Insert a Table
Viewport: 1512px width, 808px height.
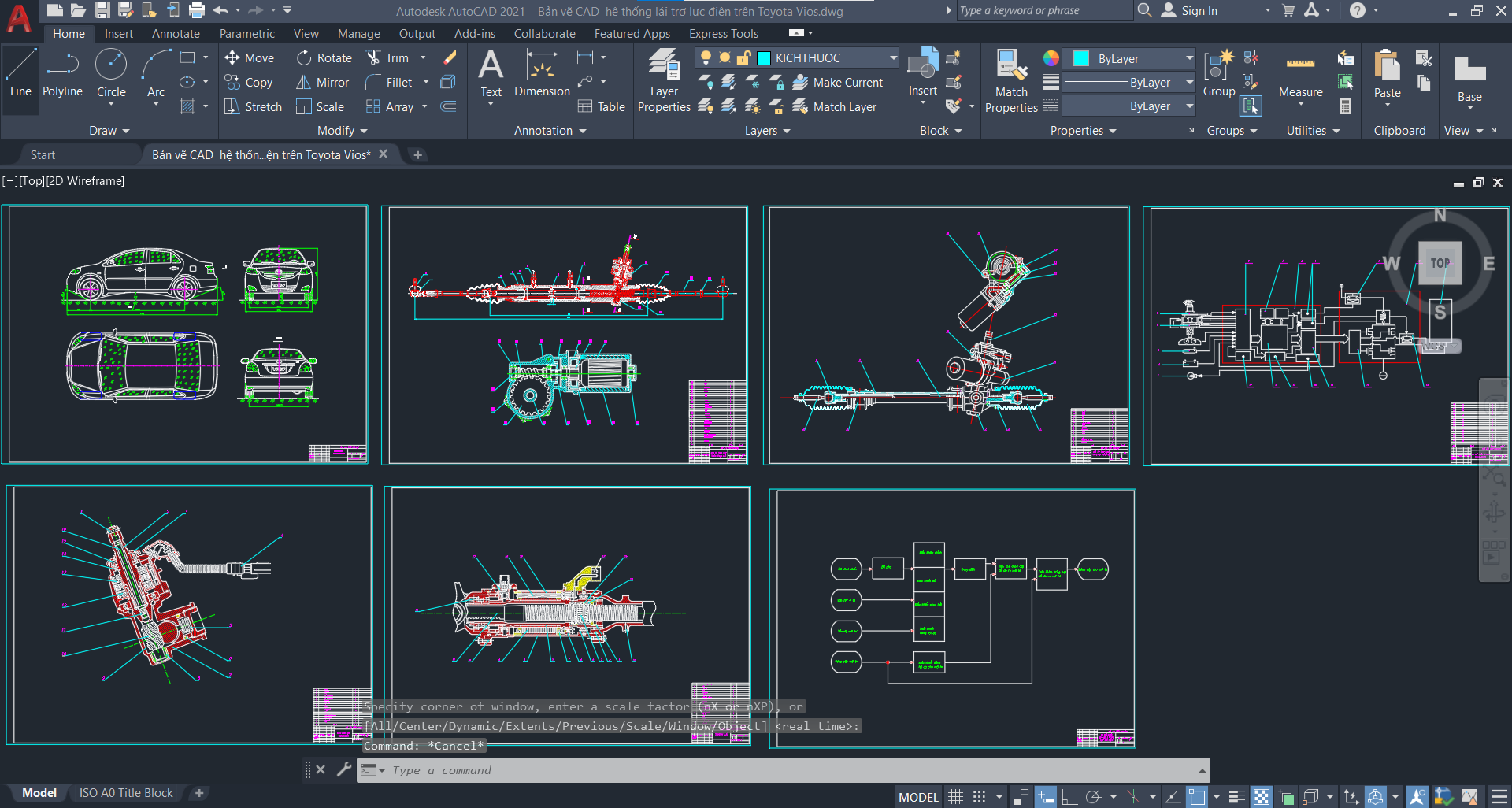click(602, 106)
